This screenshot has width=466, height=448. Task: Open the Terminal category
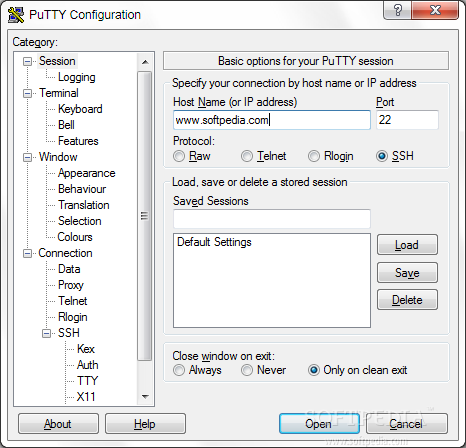click(59, 93)
